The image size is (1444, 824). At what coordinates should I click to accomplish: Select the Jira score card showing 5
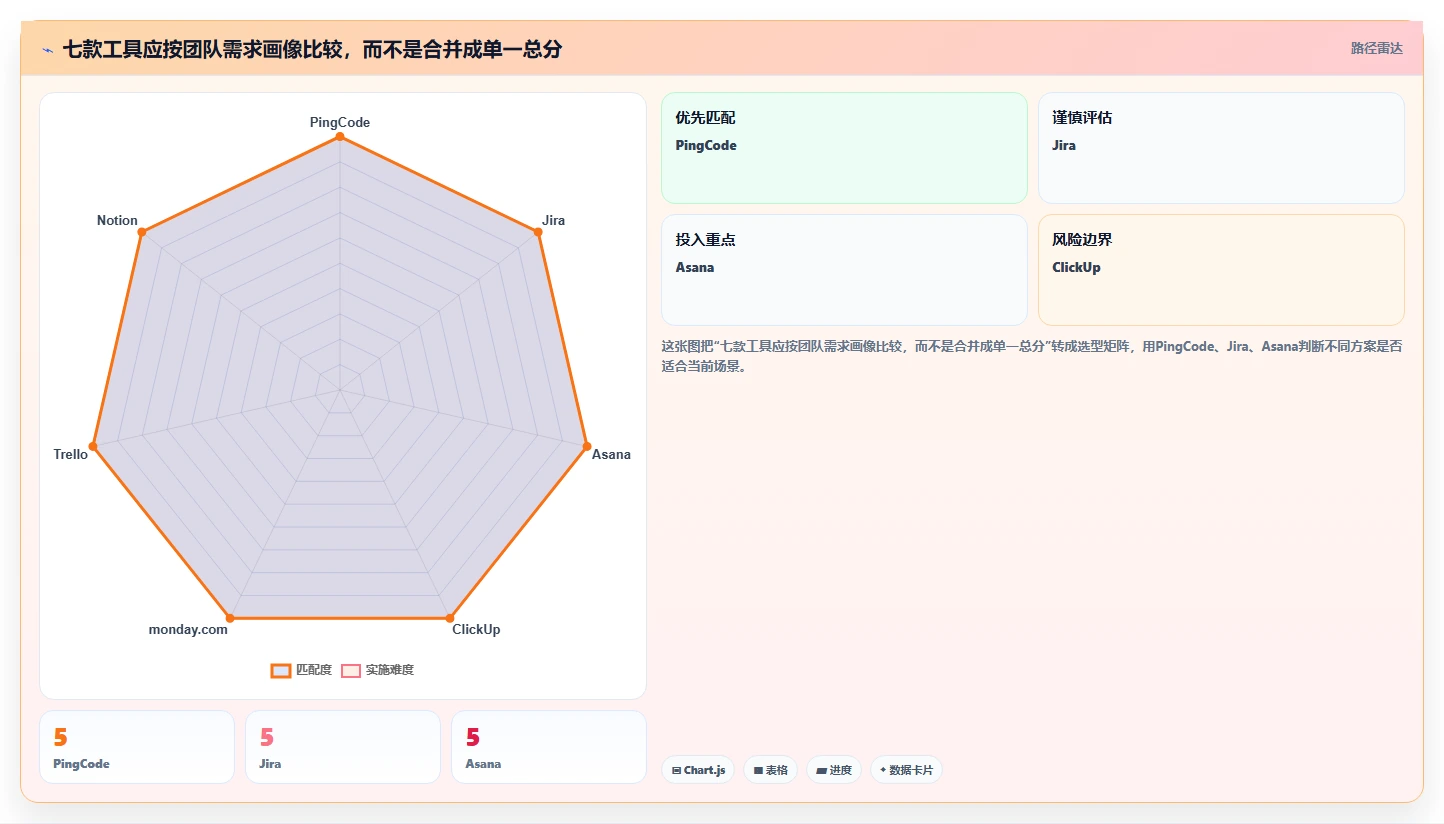(343, 747)
